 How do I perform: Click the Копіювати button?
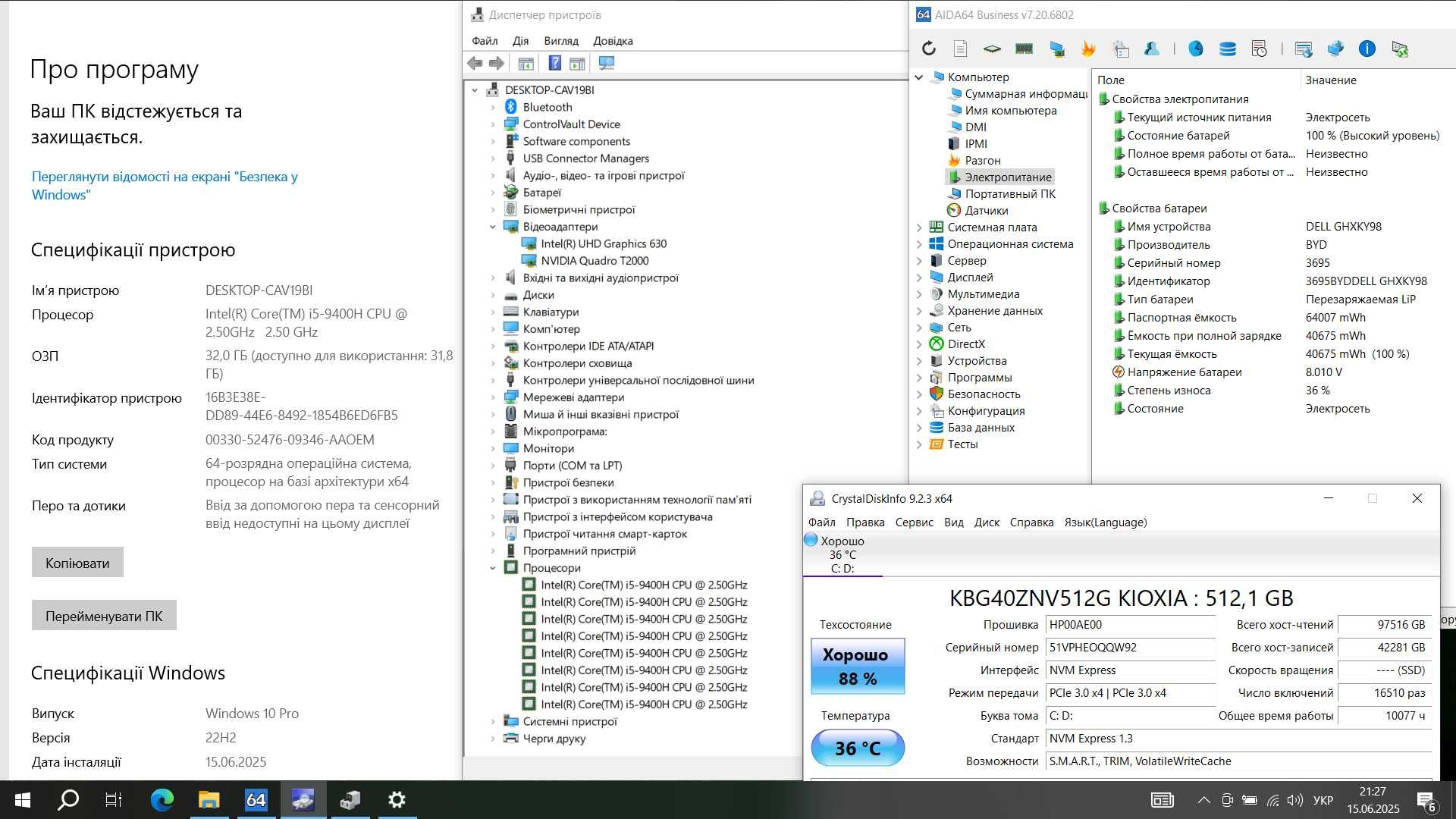pyautogui.click(x=77, y=563)
